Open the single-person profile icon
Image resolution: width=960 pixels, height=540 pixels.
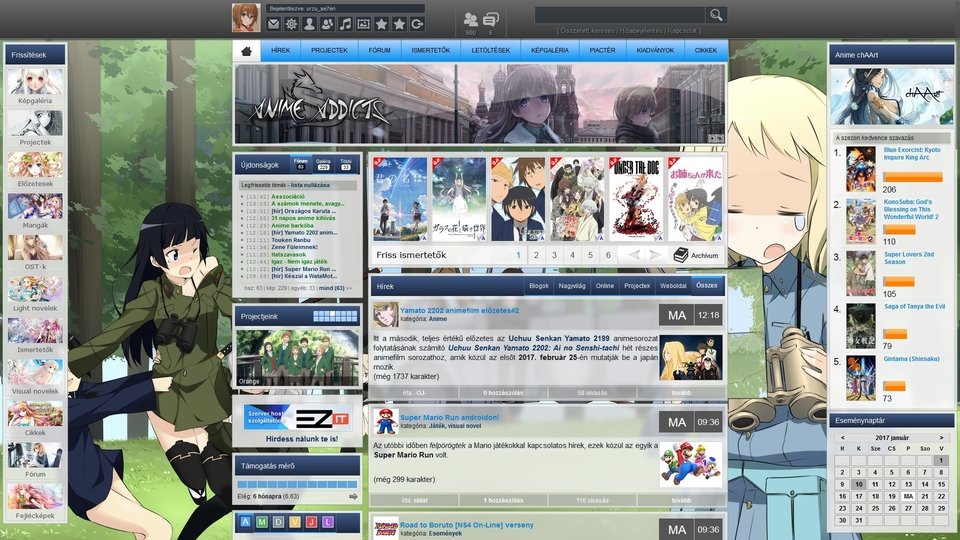(x=309, y=24)
